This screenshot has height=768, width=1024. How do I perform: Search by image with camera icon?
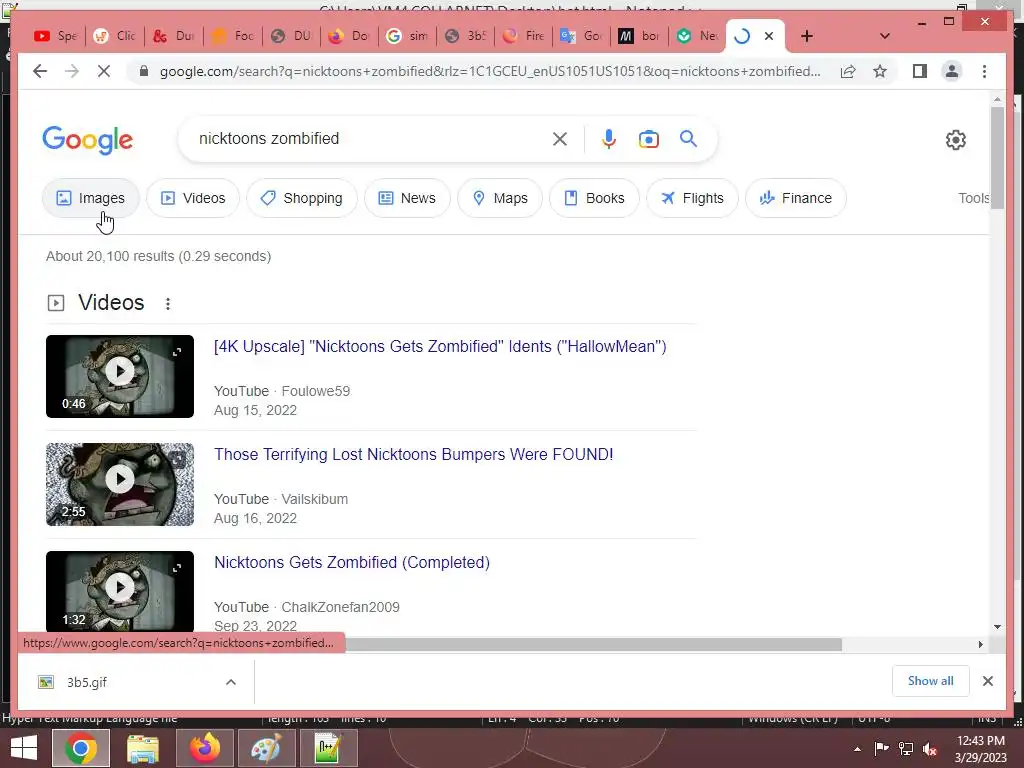pos(648,138)
